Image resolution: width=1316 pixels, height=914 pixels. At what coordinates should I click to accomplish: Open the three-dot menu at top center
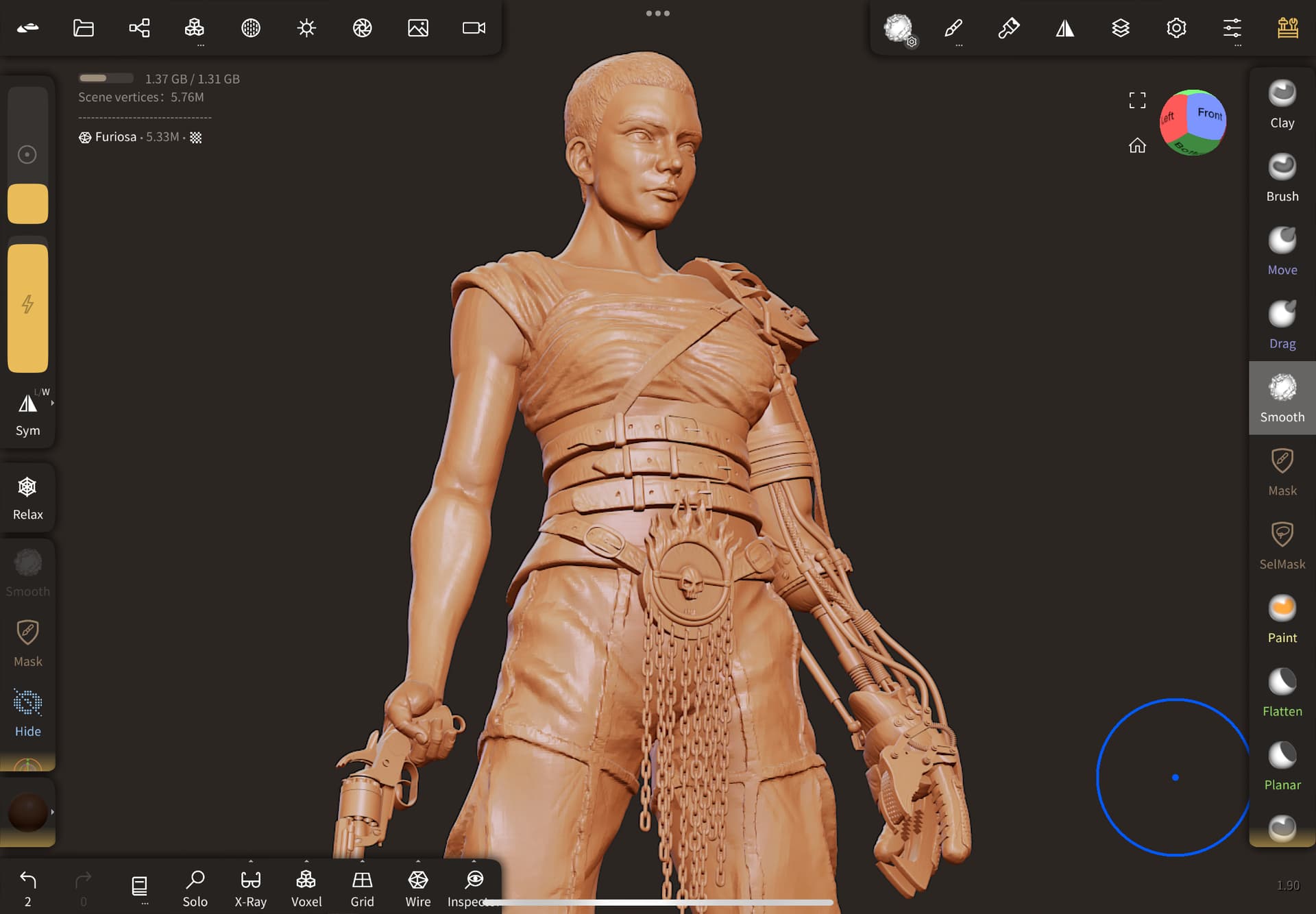pos(658,13)
